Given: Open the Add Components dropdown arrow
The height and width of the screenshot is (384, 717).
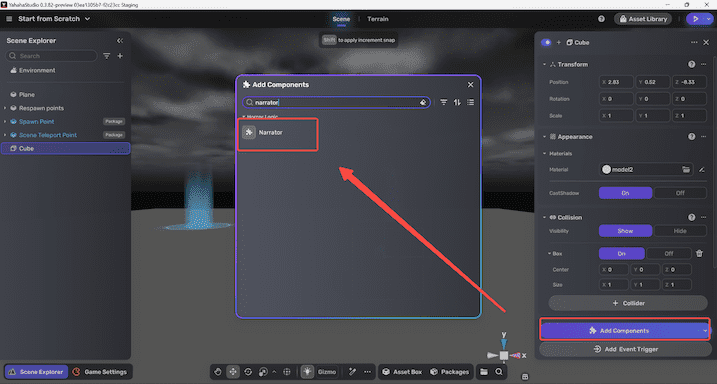Looking at the screenshot, I should click(x=705, y=331).
